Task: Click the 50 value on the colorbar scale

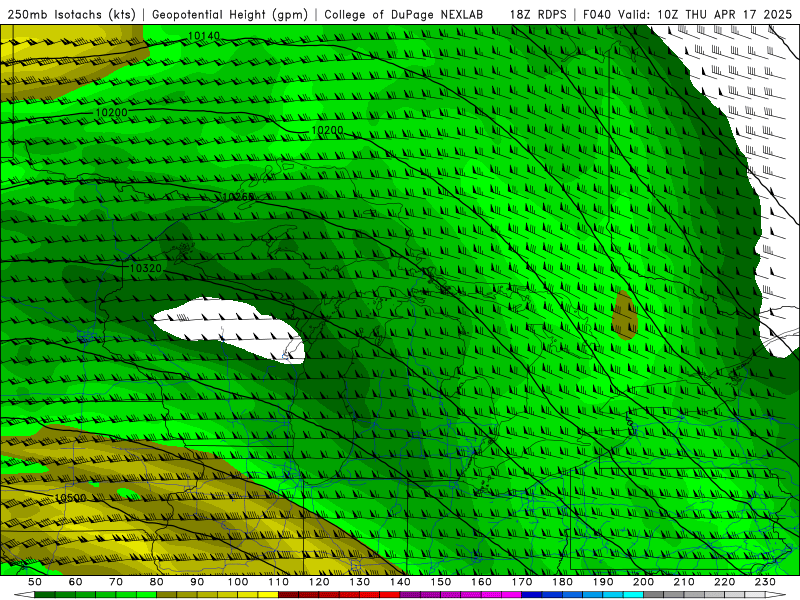Action: pos(35,582)
